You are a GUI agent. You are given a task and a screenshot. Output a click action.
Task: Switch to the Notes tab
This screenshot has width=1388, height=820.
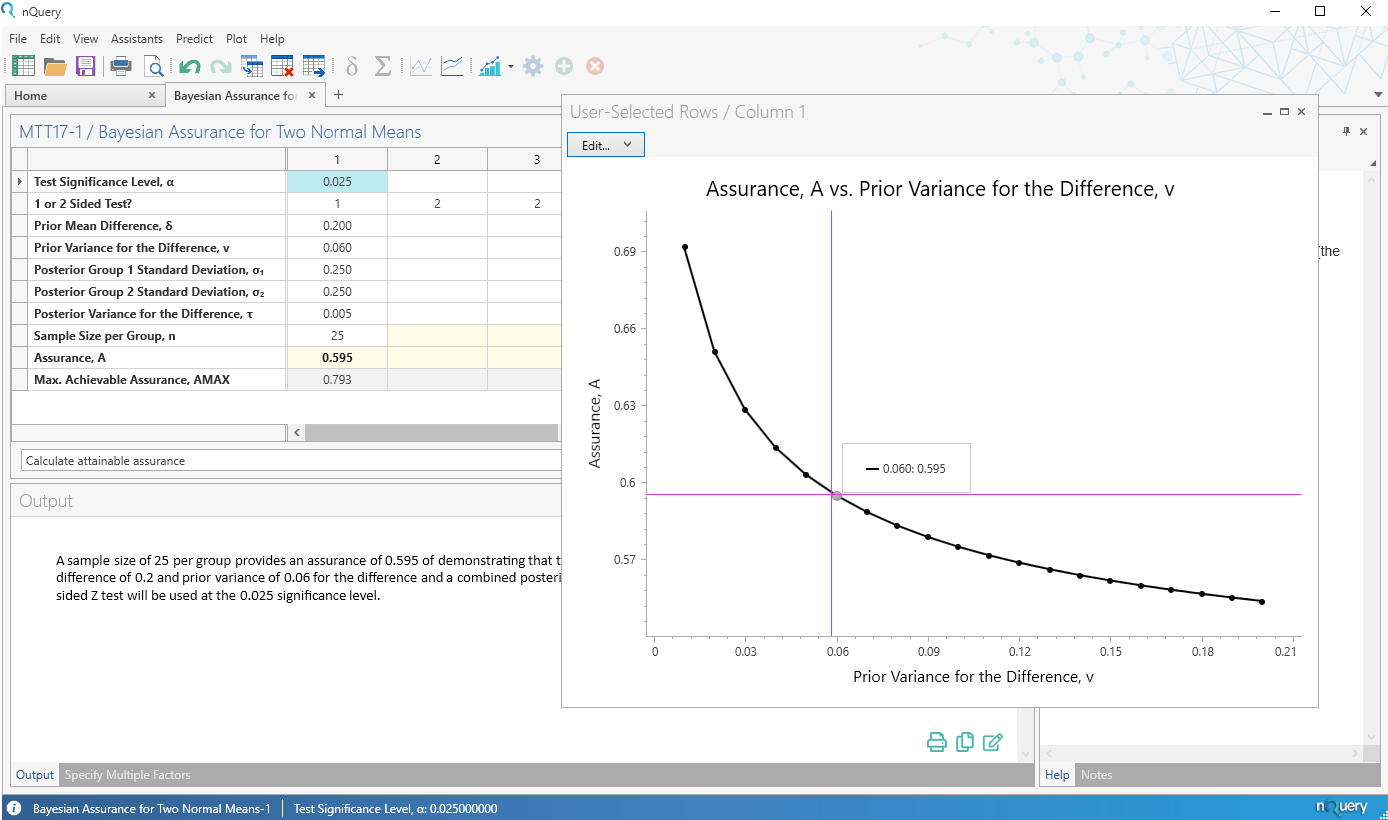[x=1096, y=775]
